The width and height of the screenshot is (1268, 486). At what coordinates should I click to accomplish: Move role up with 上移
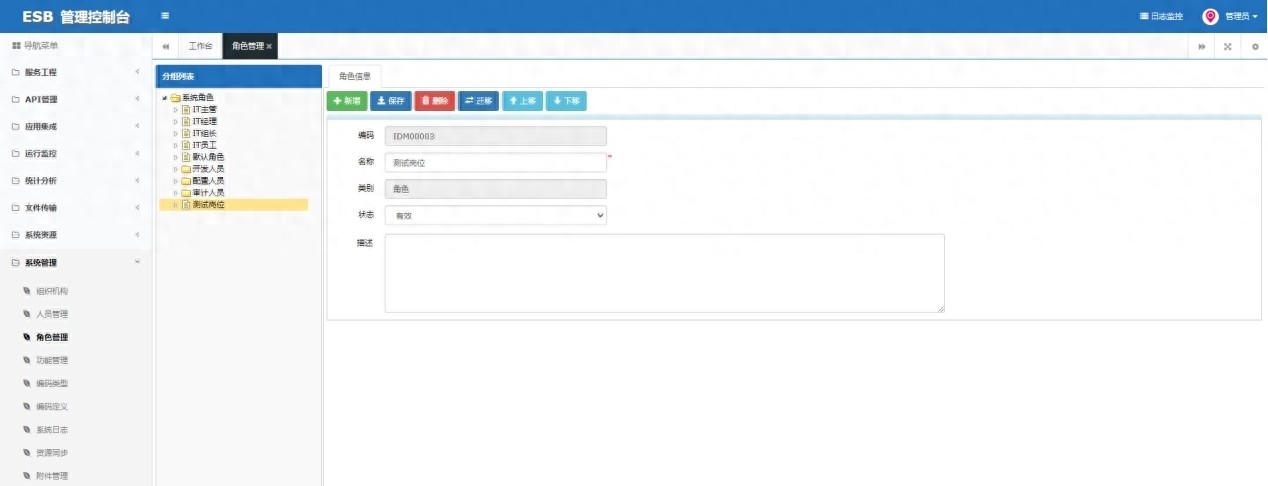[522, 101]
